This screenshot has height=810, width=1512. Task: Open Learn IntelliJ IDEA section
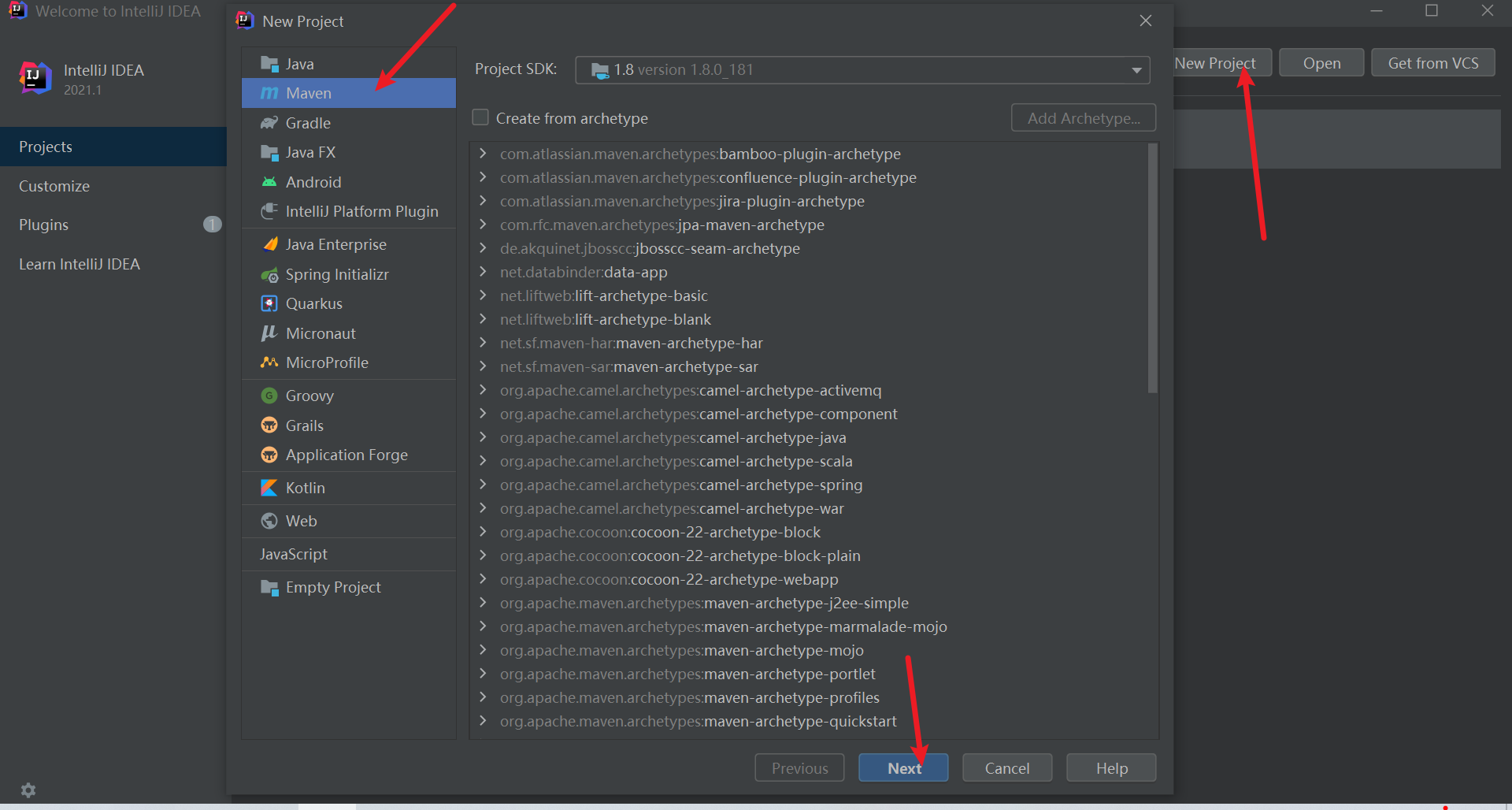coord(113,264)
